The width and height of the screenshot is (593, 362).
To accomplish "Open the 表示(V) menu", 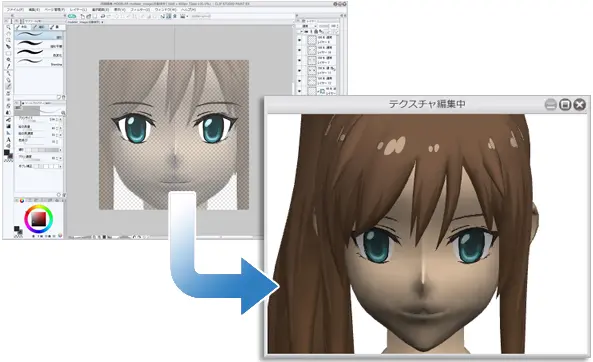I will [x=120, y=9].
